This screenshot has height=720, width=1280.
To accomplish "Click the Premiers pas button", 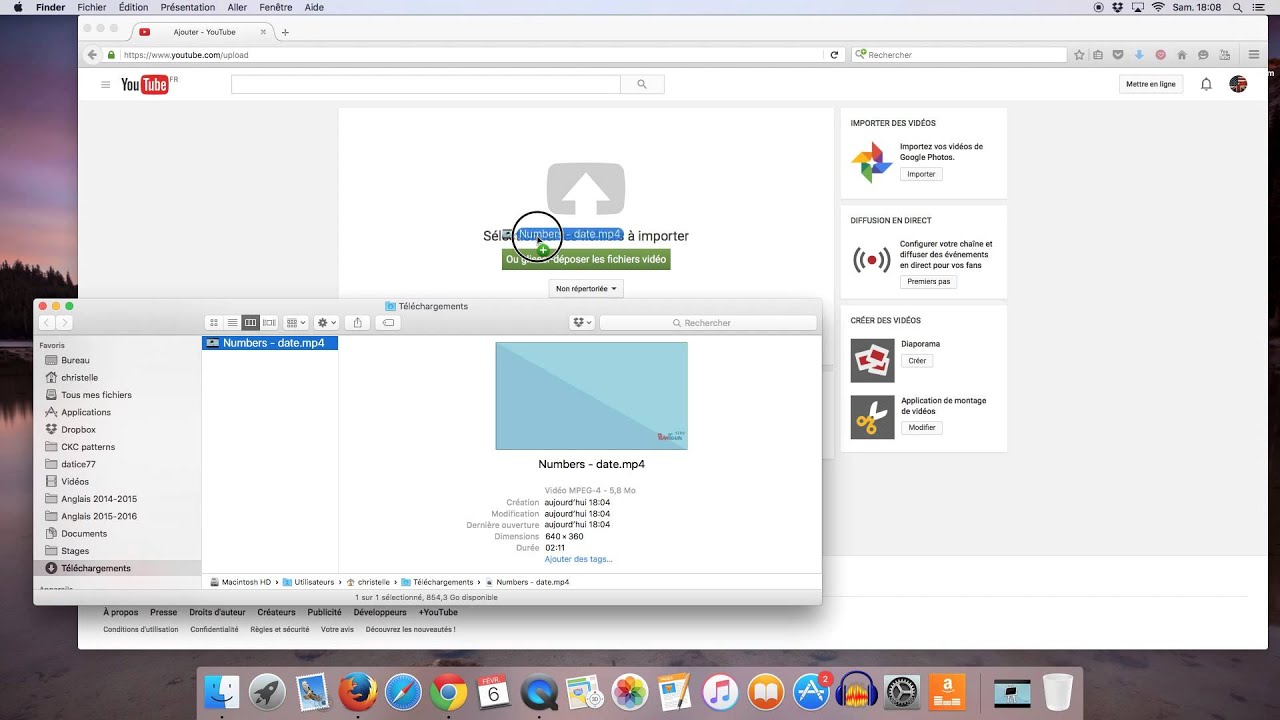I will (x=929, y=282).
